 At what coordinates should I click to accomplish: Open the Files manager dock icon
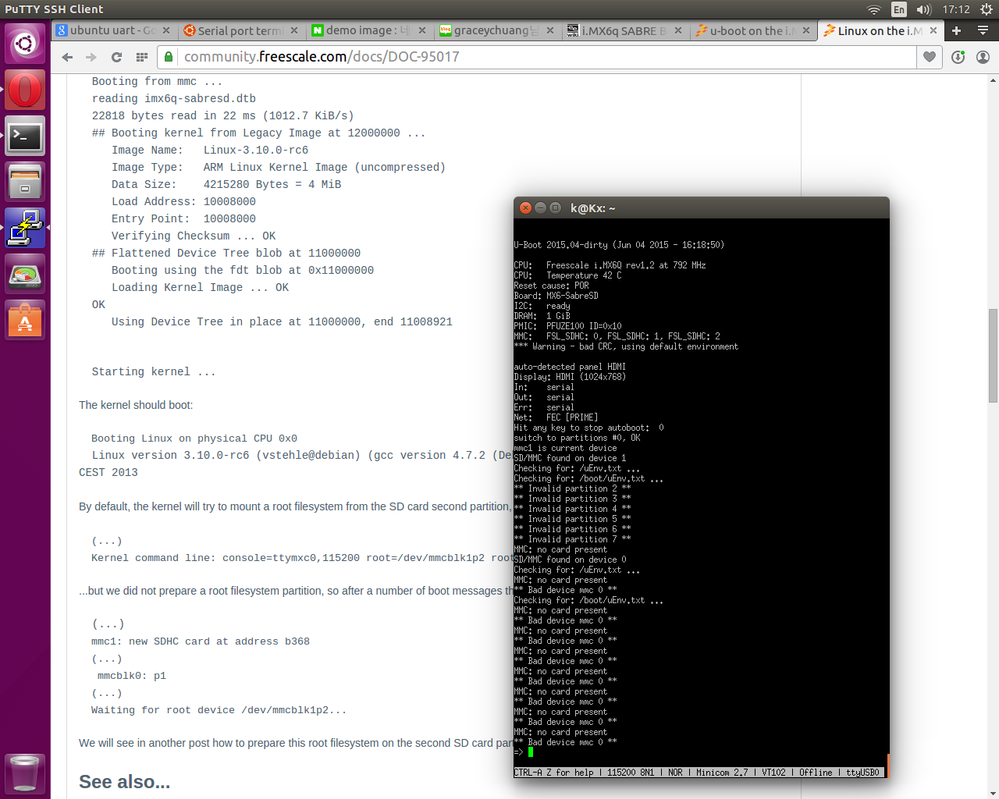[25, 182]
